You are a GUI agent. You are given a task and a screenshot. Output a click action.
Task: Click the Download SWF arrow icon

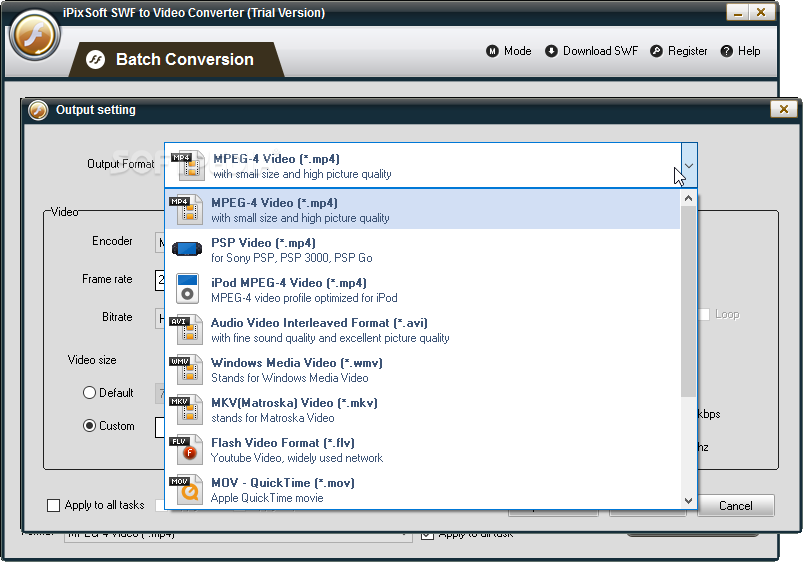pos(551,51)
